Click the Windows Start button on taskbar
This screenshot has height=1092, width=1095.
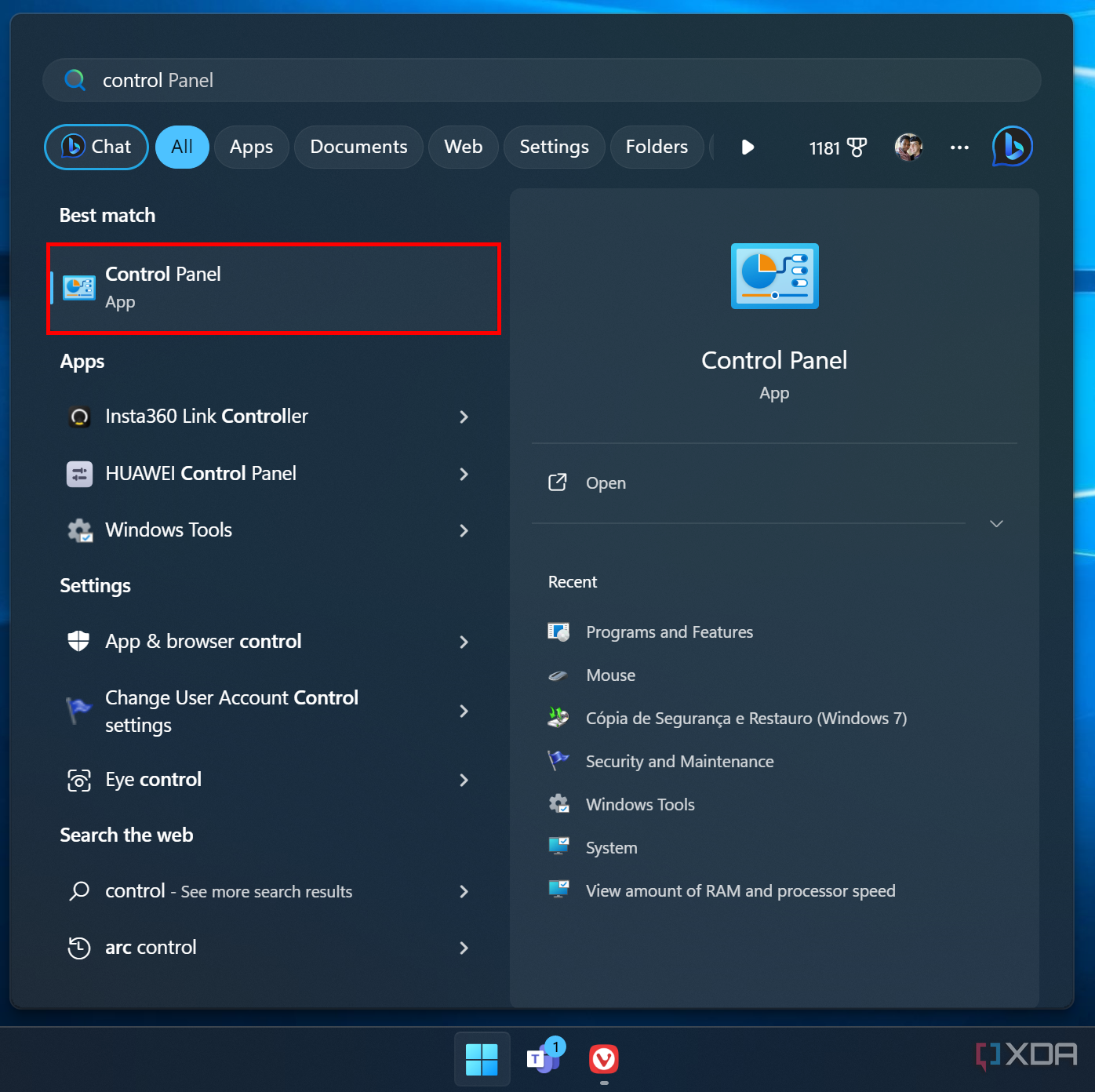pos(482,1059)
